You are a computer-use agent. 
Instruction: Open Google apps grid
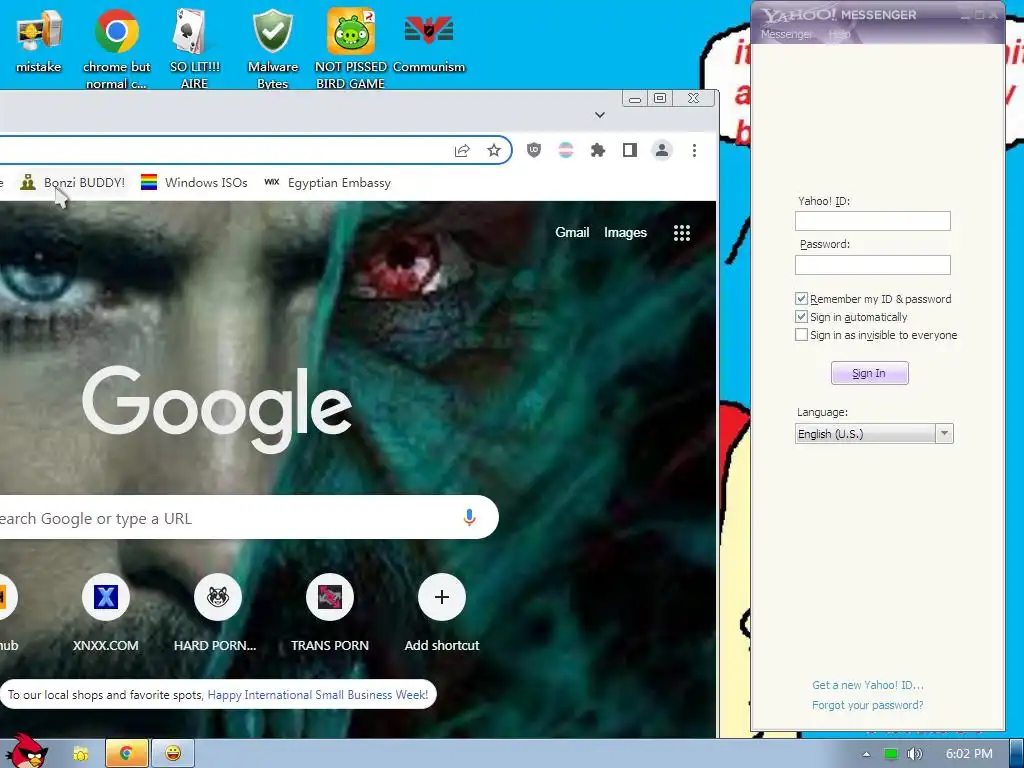coord(682,233)
